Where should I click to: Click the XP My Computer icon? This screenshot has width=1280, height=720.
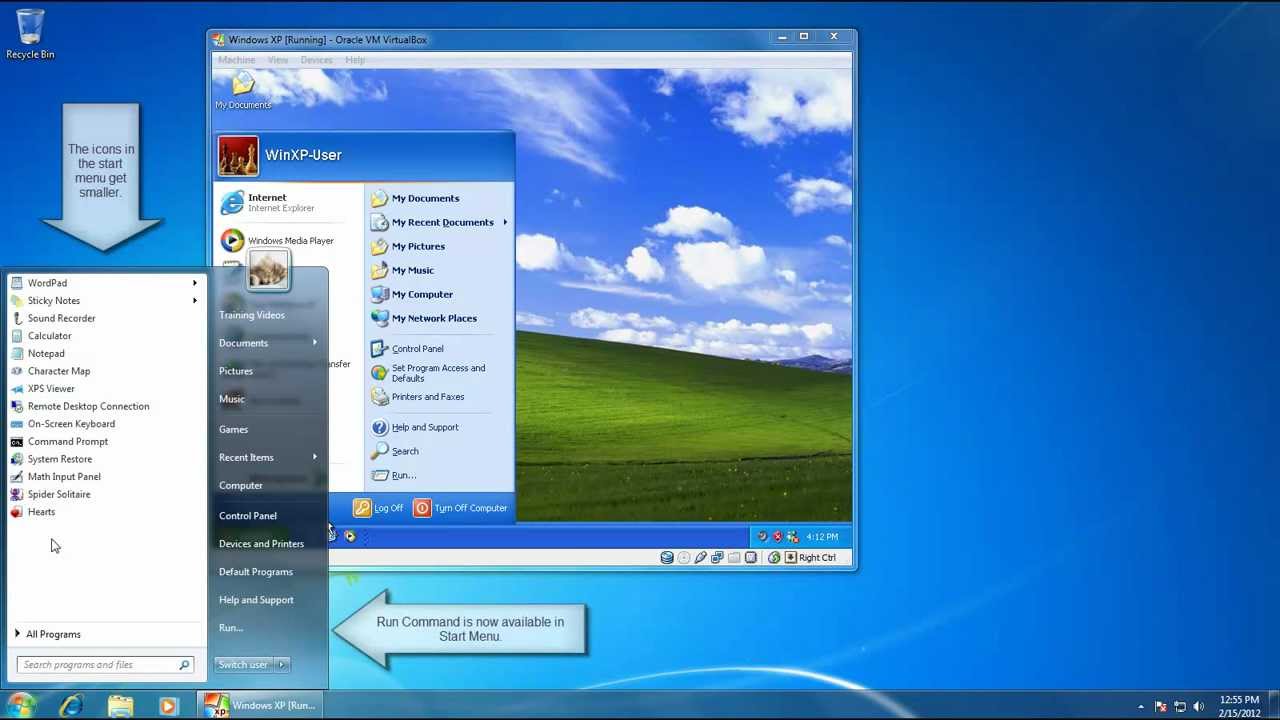379,294
